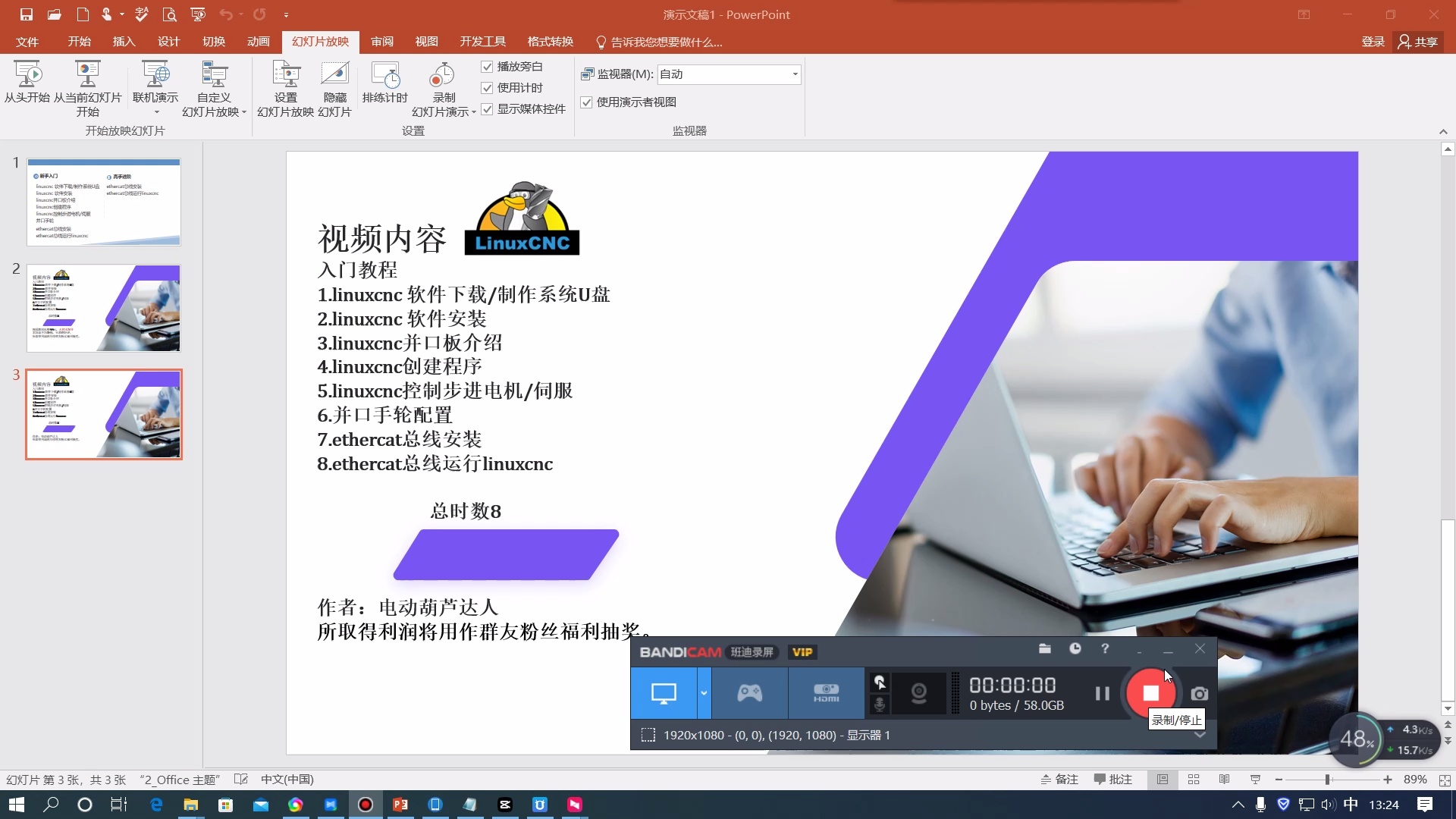Uncheck the Play Narrations option

click(x=487, y=67)
